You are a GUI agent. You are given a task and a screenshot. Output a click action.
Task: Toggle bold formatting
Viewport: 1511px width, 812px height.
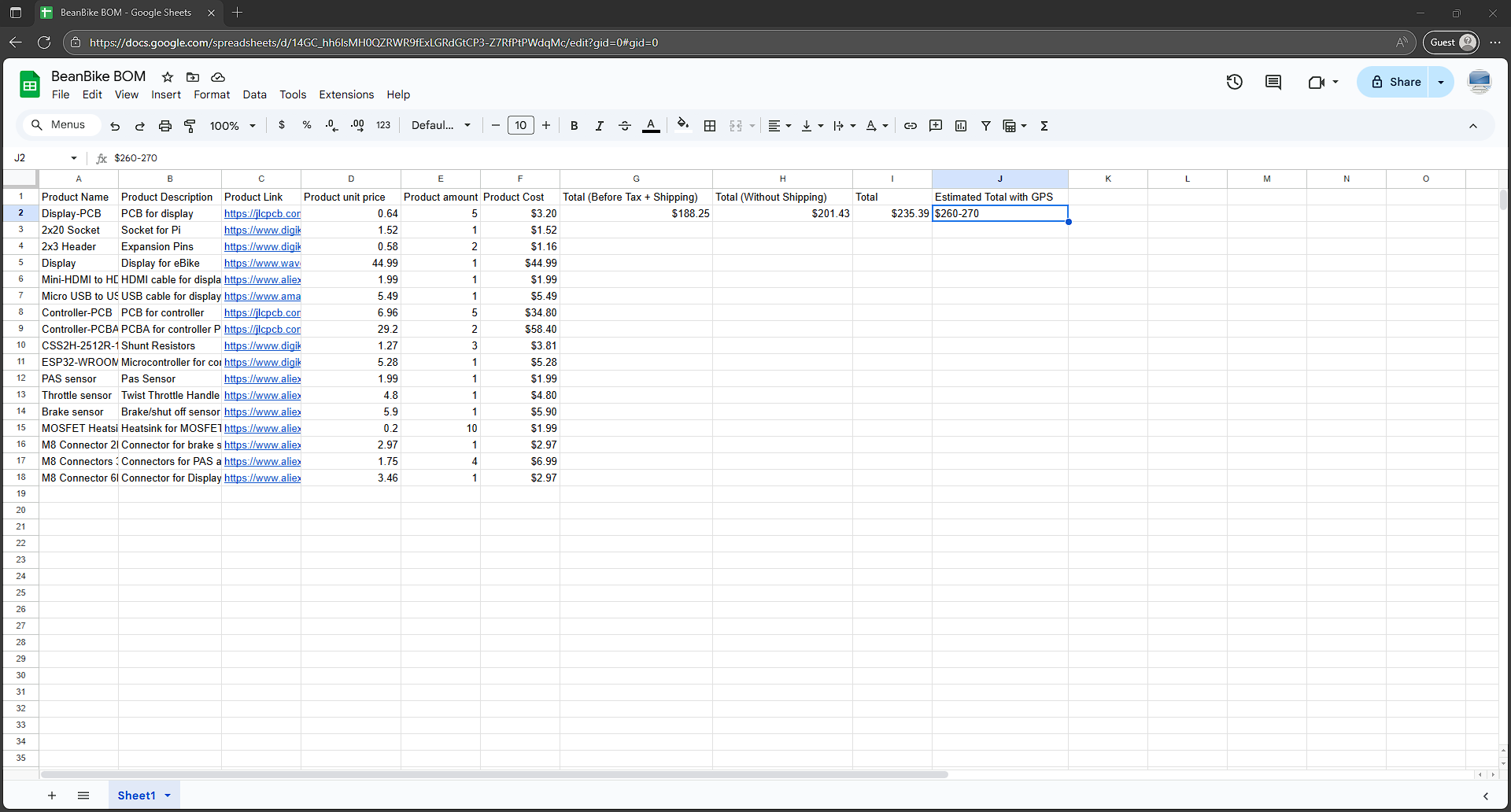[574, 126]
